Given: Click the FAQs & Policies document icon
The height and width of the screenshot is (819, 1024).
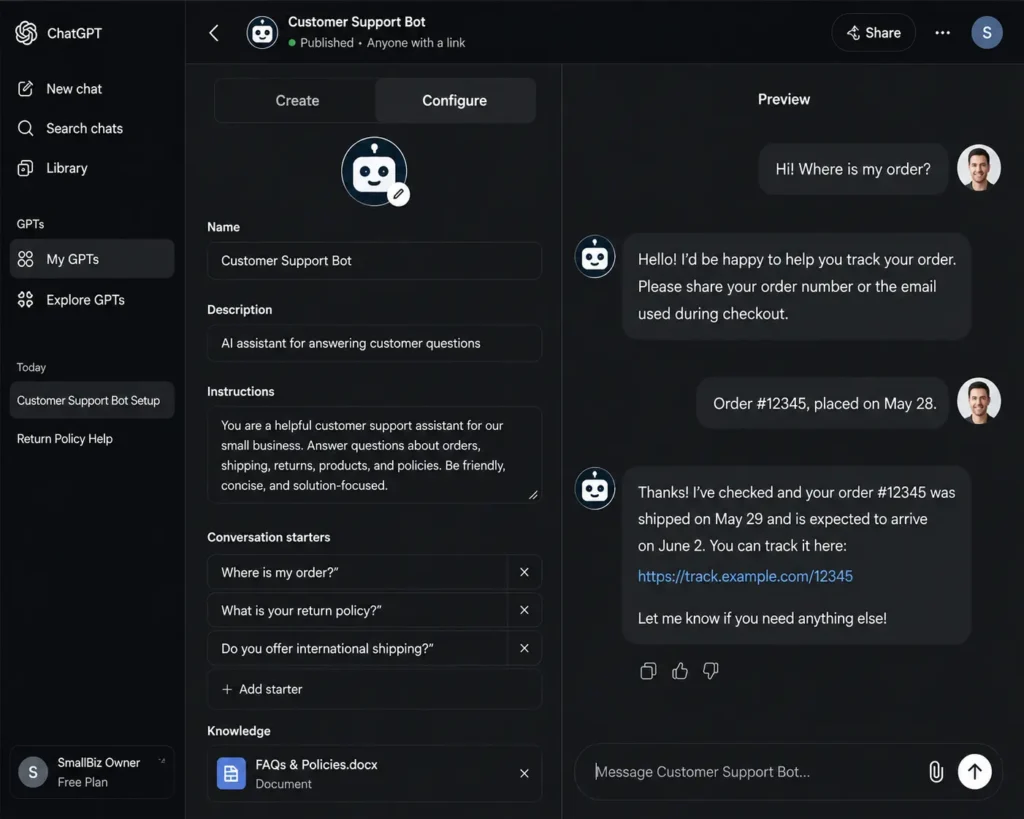Looking at the screenshot, I should click(231, 773).
